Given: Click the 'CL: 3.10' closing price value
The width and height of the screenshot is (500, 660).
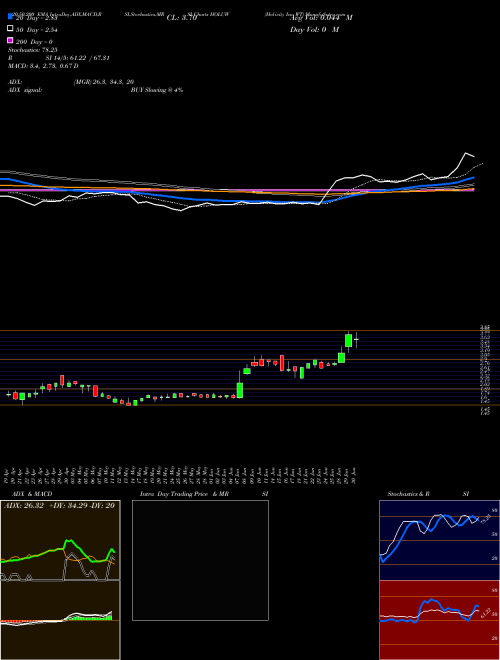Looking at the screenshot, I should [182, 18].
